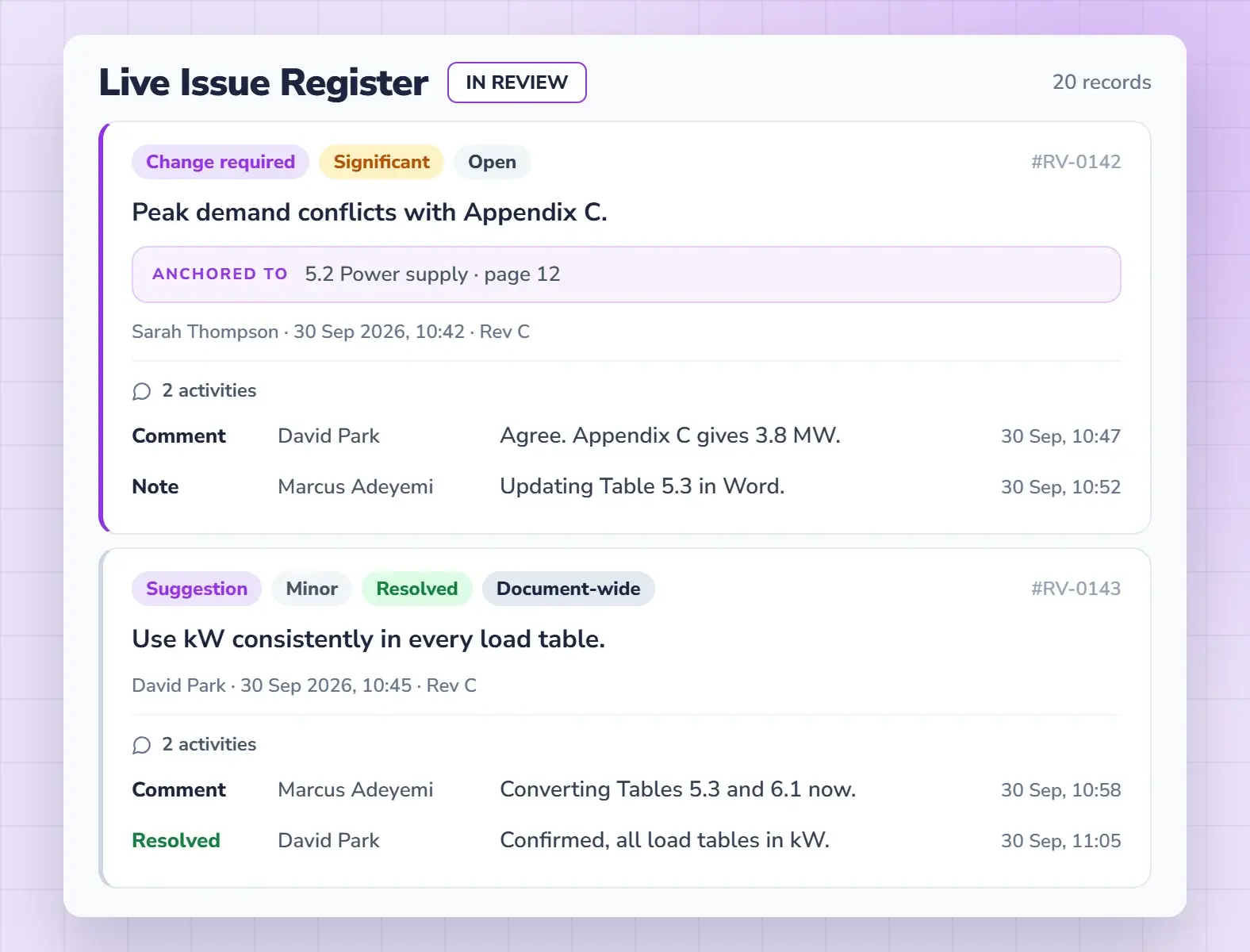Click "Marcus Adeyemi" in the Note row
Image resolution: width=1250 pixels, height=952 pixels.
(356, 487)
